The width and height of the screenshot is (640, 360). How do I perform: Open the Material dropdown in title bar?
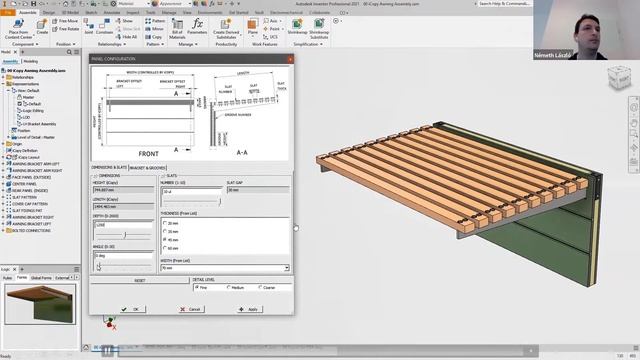[148, 4]
